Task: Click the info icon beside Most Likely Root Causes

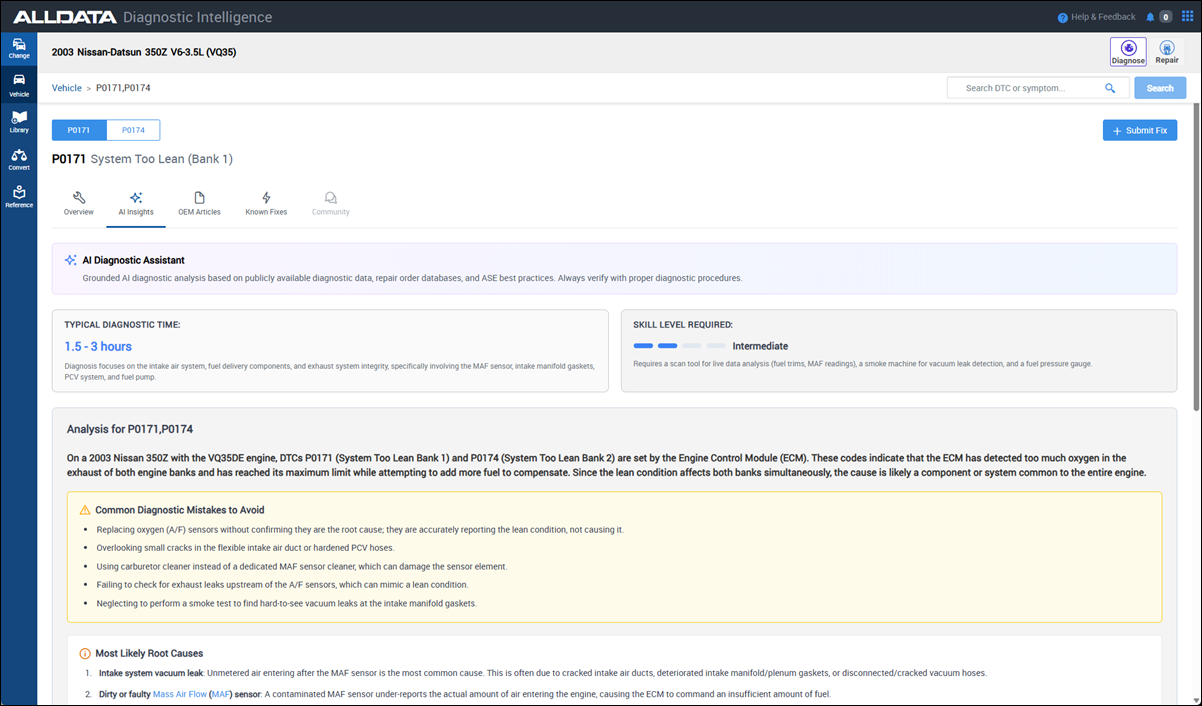Action: click(85, 653)
